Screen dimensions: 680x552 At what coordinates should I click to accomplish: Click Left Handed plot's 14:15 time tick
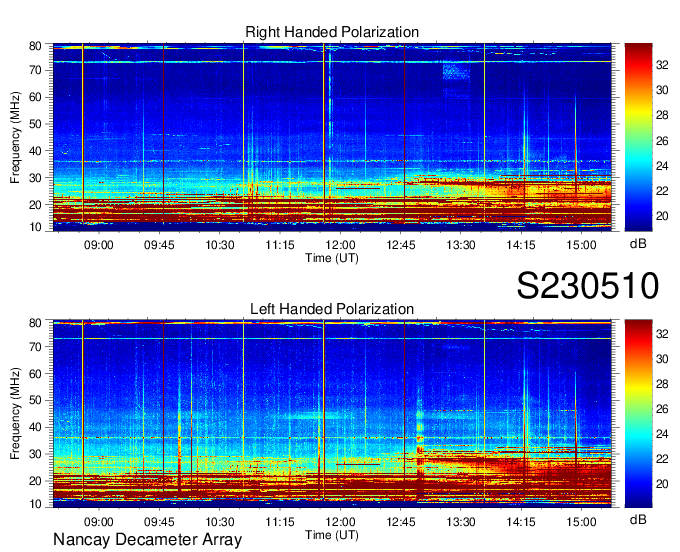521,522
